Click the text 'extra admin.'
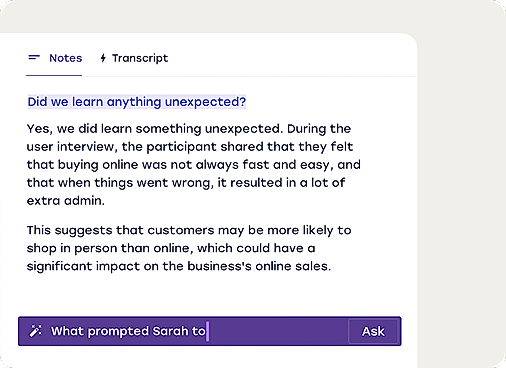506x368 pixels. point(66,201)
